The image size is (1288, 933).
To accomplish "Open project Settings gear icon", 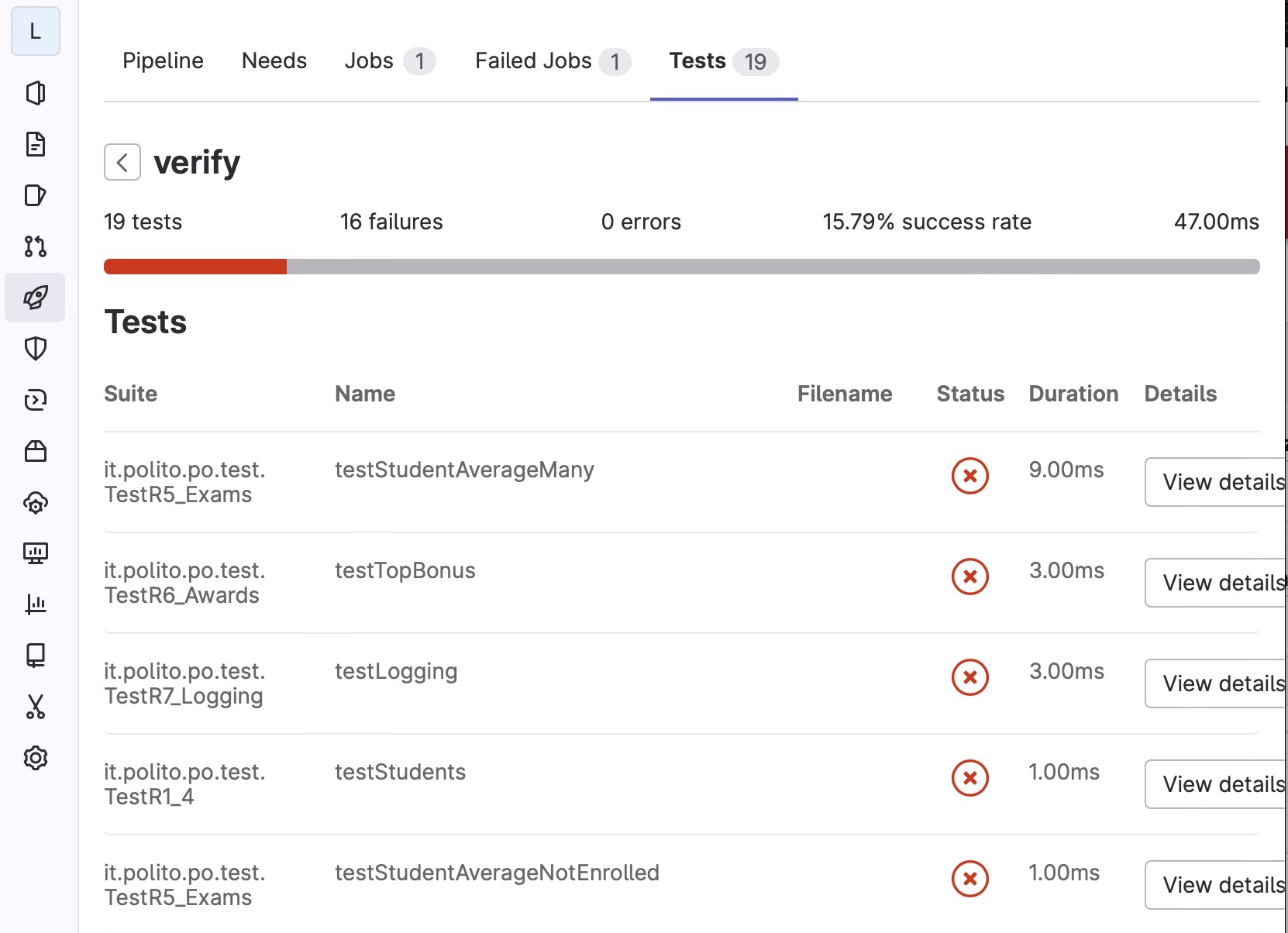I will point(35,757).
